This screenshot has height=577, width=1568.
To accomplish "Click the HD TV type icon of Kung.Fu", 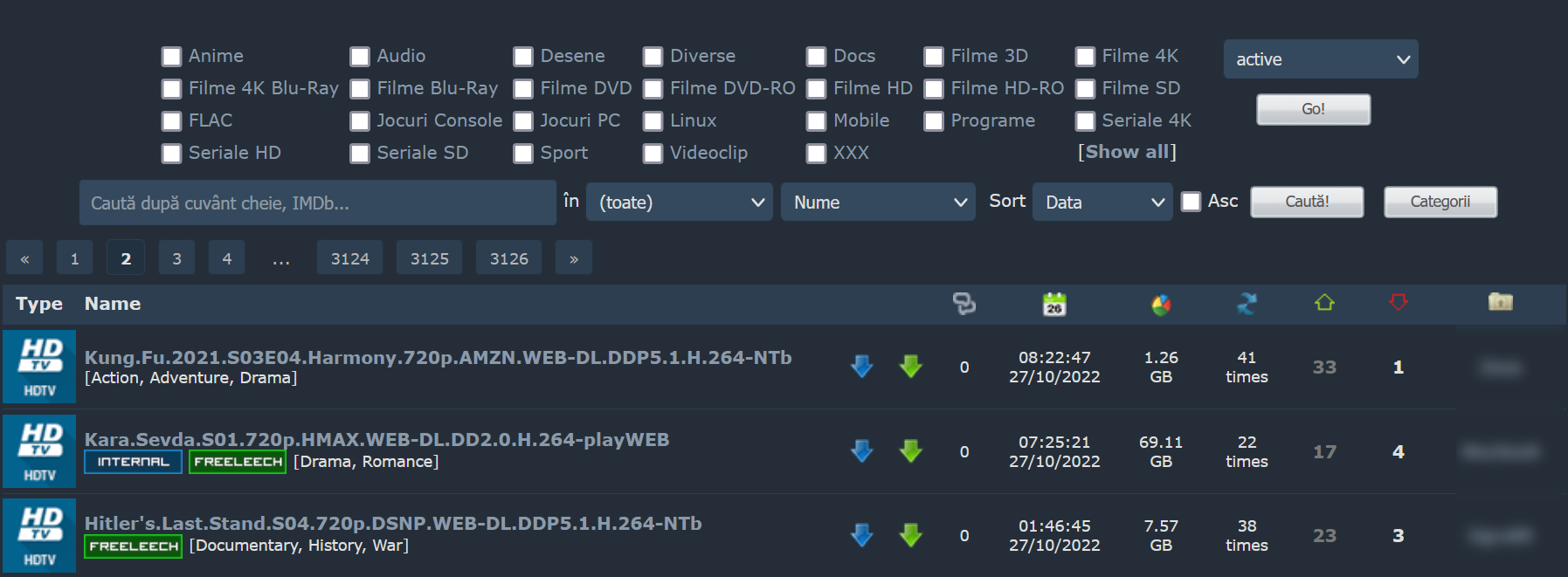I will click(39, 367).
